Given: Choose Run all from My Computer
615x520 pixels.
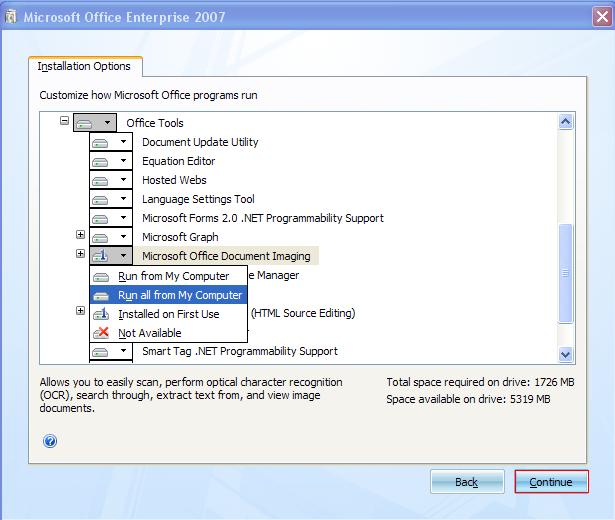Looking at the screenshot, I should coord(169,295).
